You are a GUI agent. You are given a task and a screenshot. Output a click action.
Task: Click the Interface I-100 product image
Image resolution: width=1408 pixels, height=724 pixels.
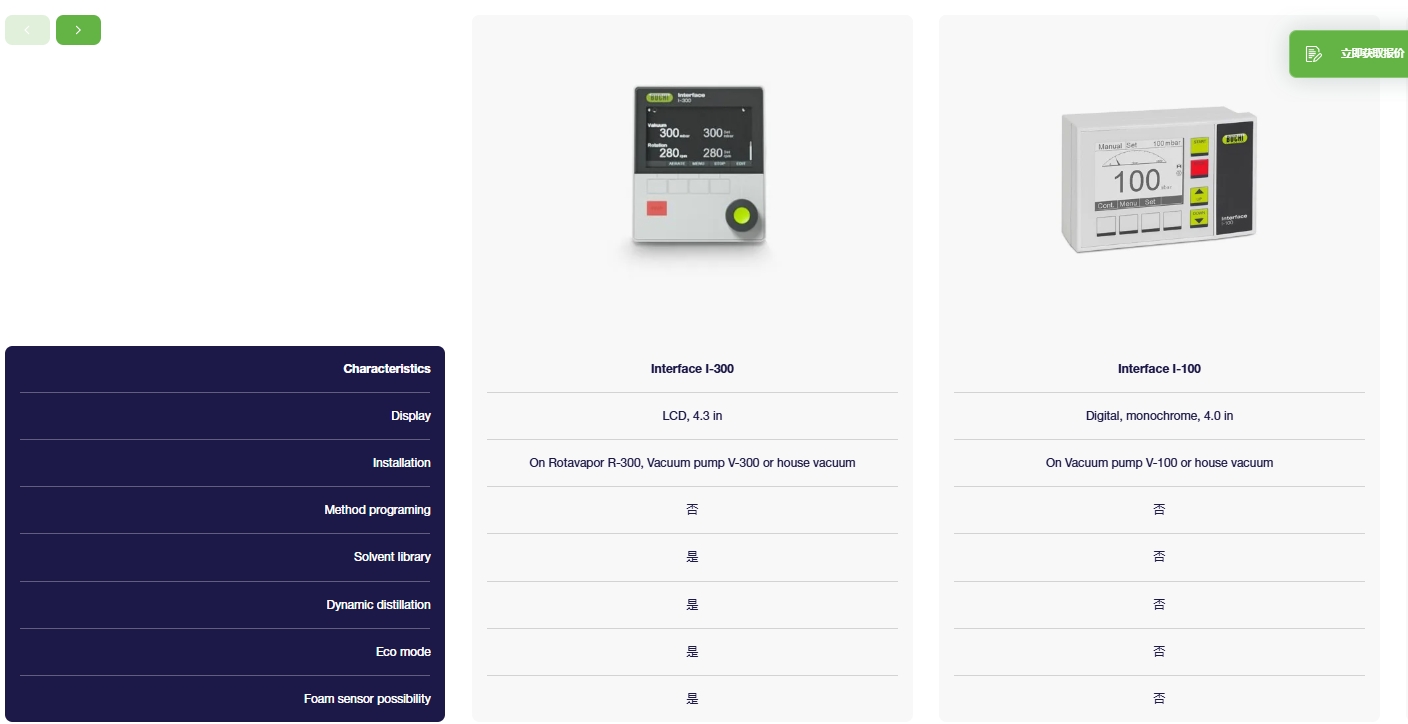[1158, 179]
